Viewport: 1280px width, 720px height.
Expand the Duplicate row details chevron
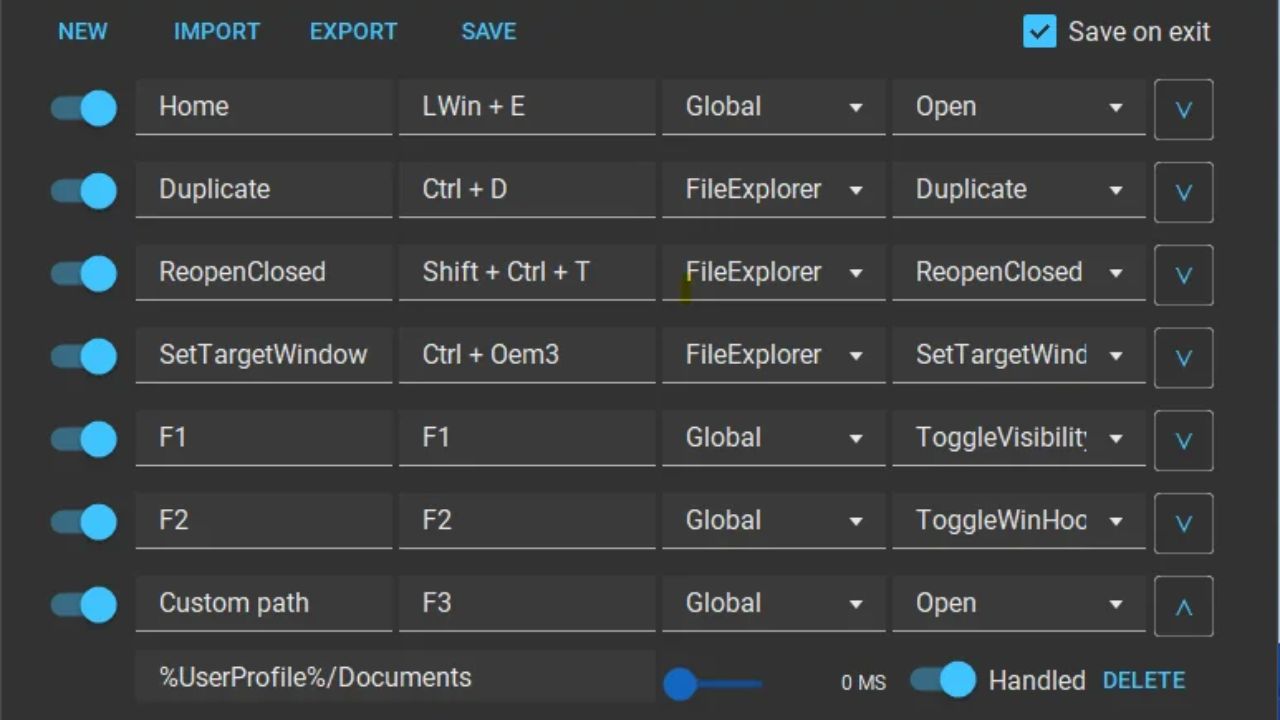(1184, 192)
